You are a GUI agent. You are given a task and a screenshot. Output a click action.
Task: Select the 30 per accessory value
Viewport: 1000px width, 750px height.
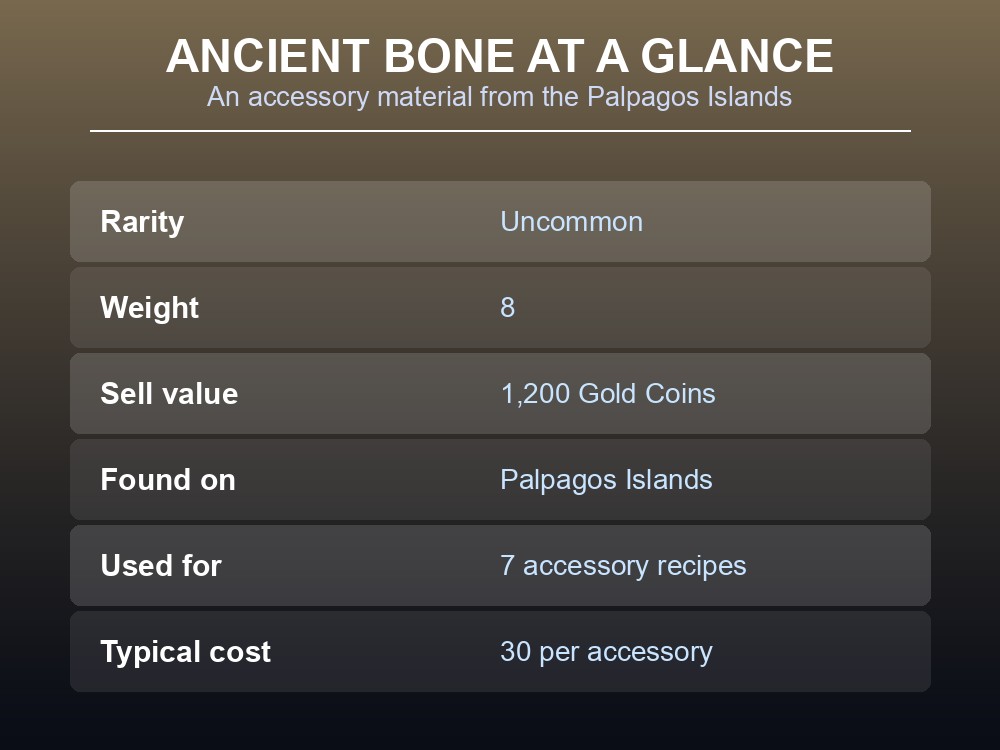click(x=606, y=652)
